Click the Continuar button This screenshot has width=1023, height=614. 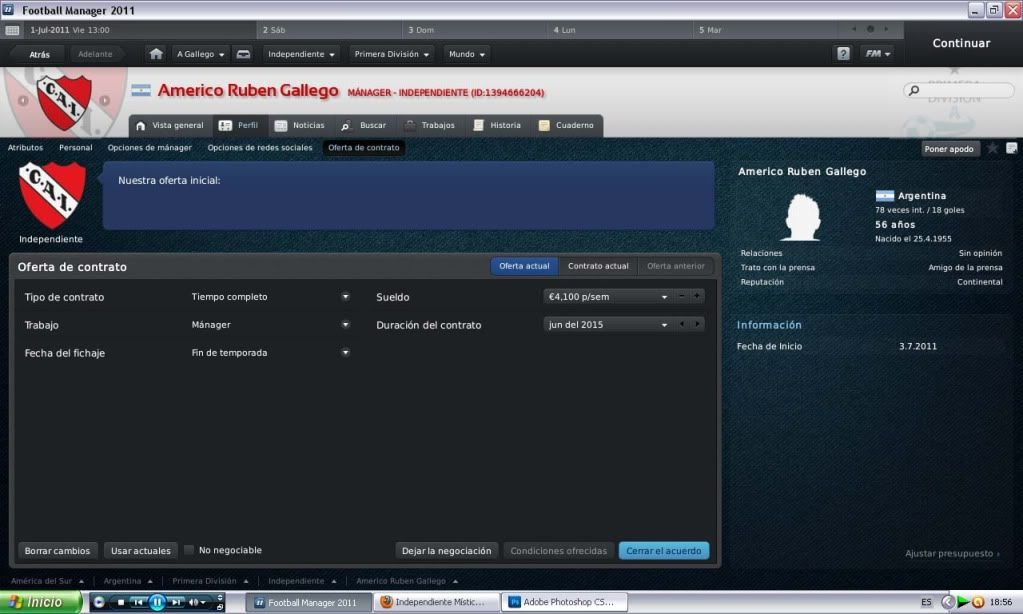[x=961, y=43]
